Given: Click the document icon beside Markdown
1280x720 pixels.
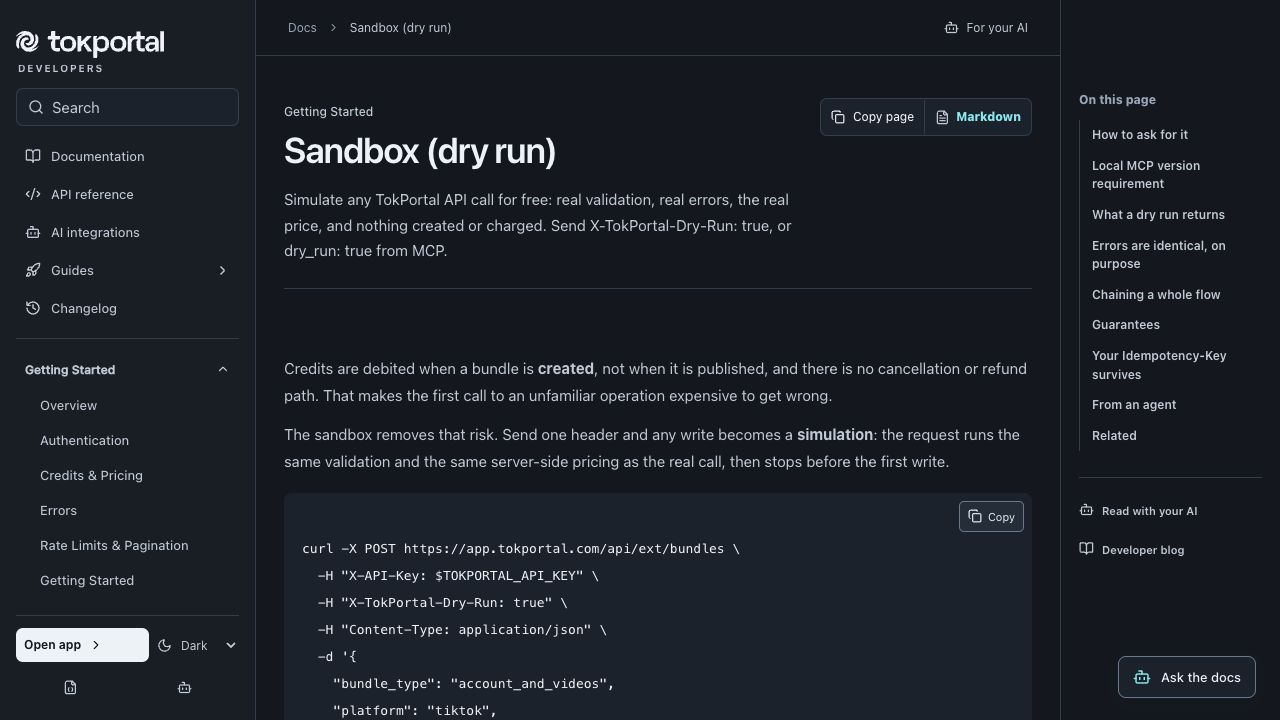Looking at the screenshot, I should coord(942,117).
